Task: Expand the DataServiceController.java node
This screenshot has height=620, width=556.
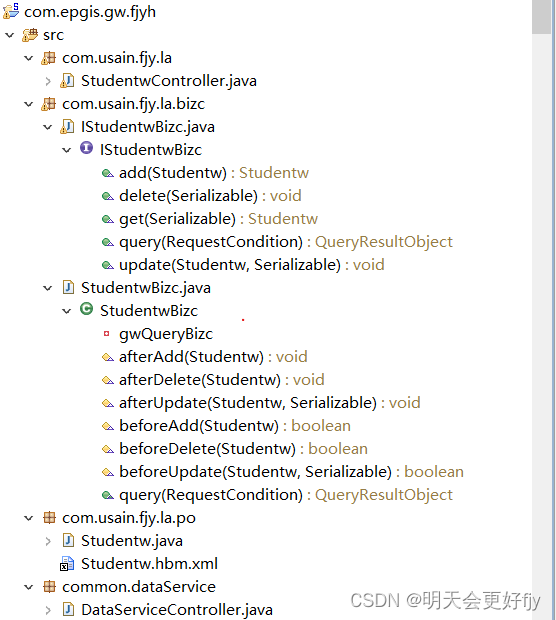Action: click(48, 610)
